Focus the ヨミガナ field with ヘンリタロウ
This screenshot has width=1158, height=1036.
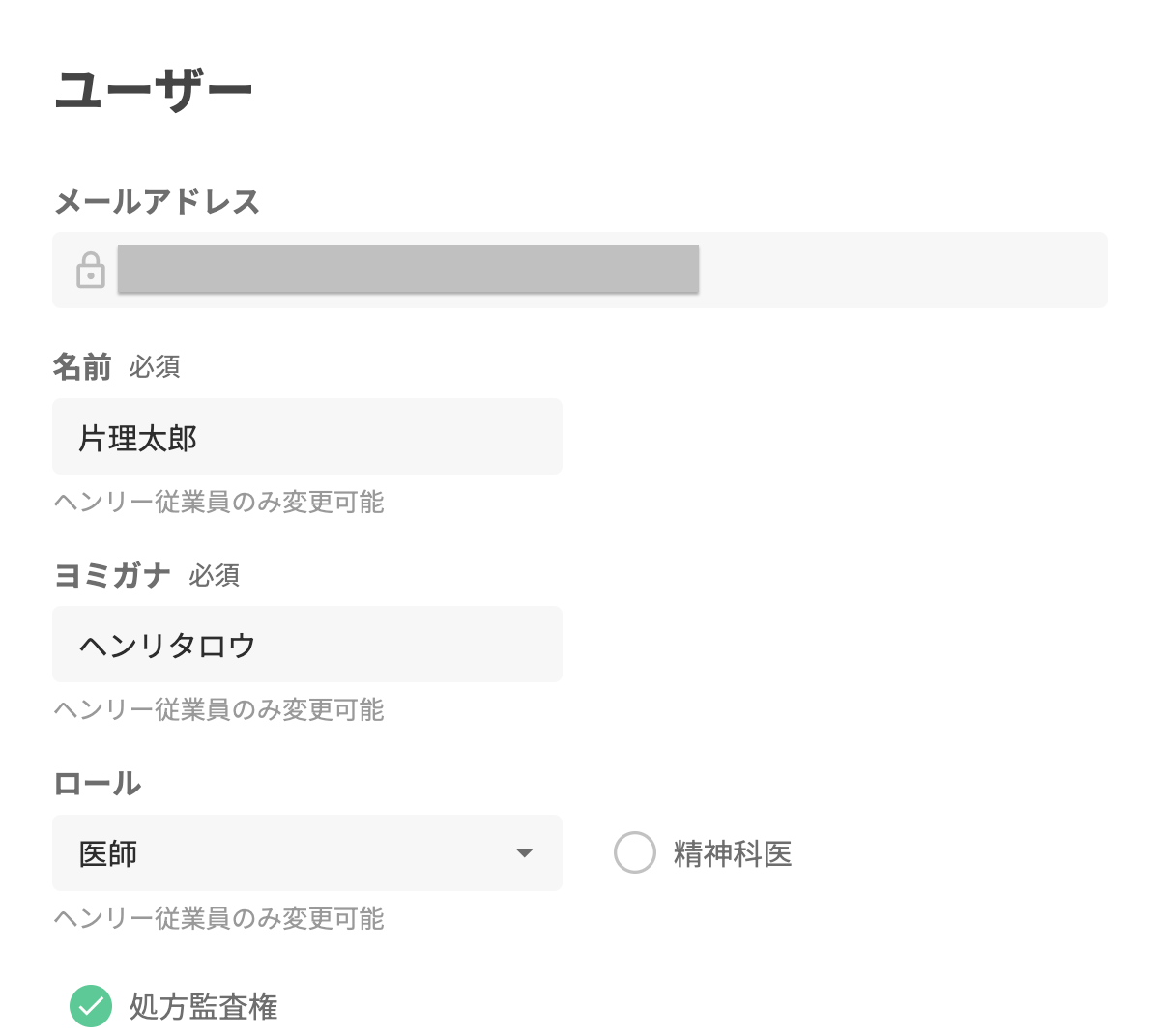(306, 645)
